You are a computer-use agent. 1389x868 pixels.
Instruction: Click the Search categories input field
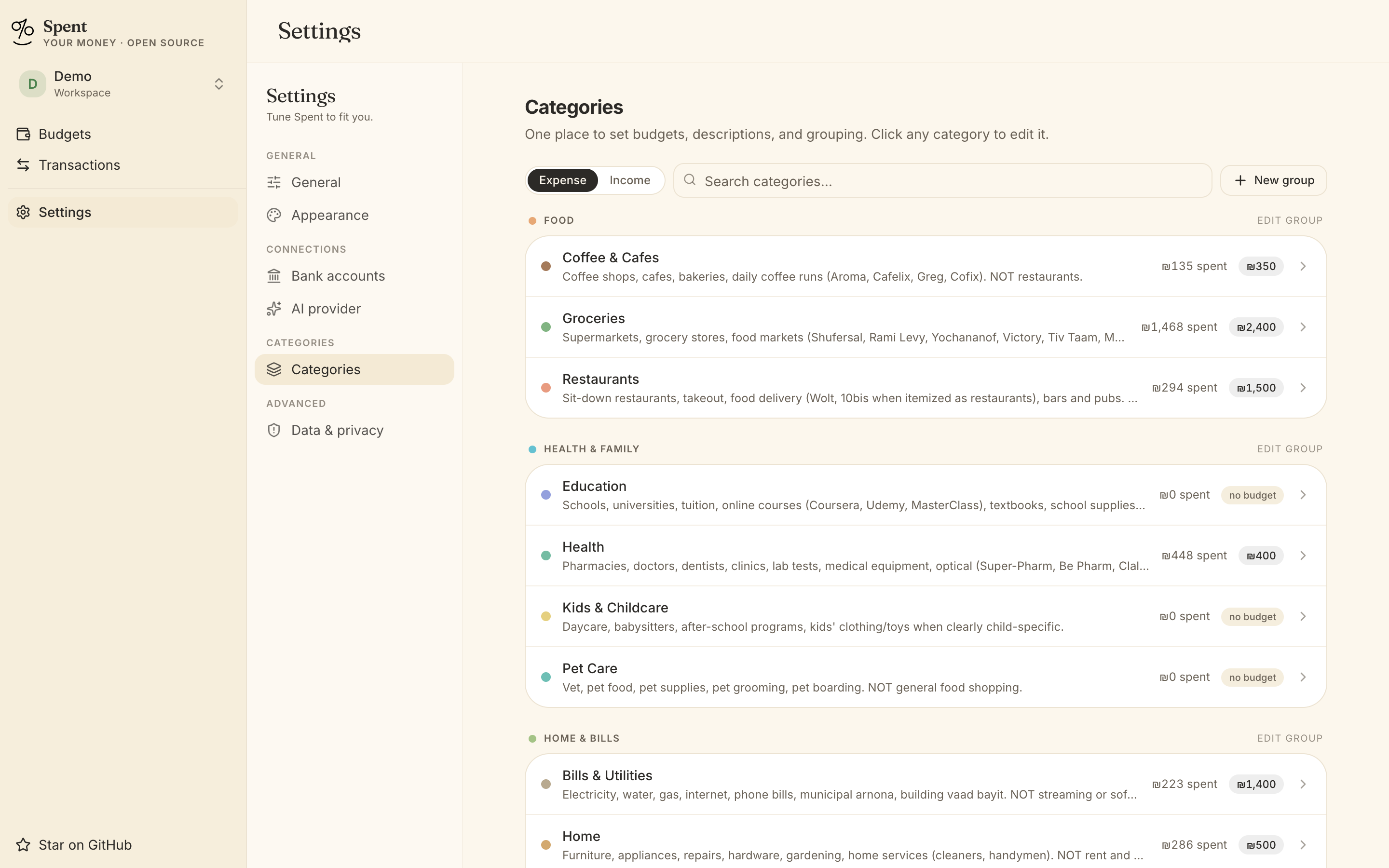point(942,180)
